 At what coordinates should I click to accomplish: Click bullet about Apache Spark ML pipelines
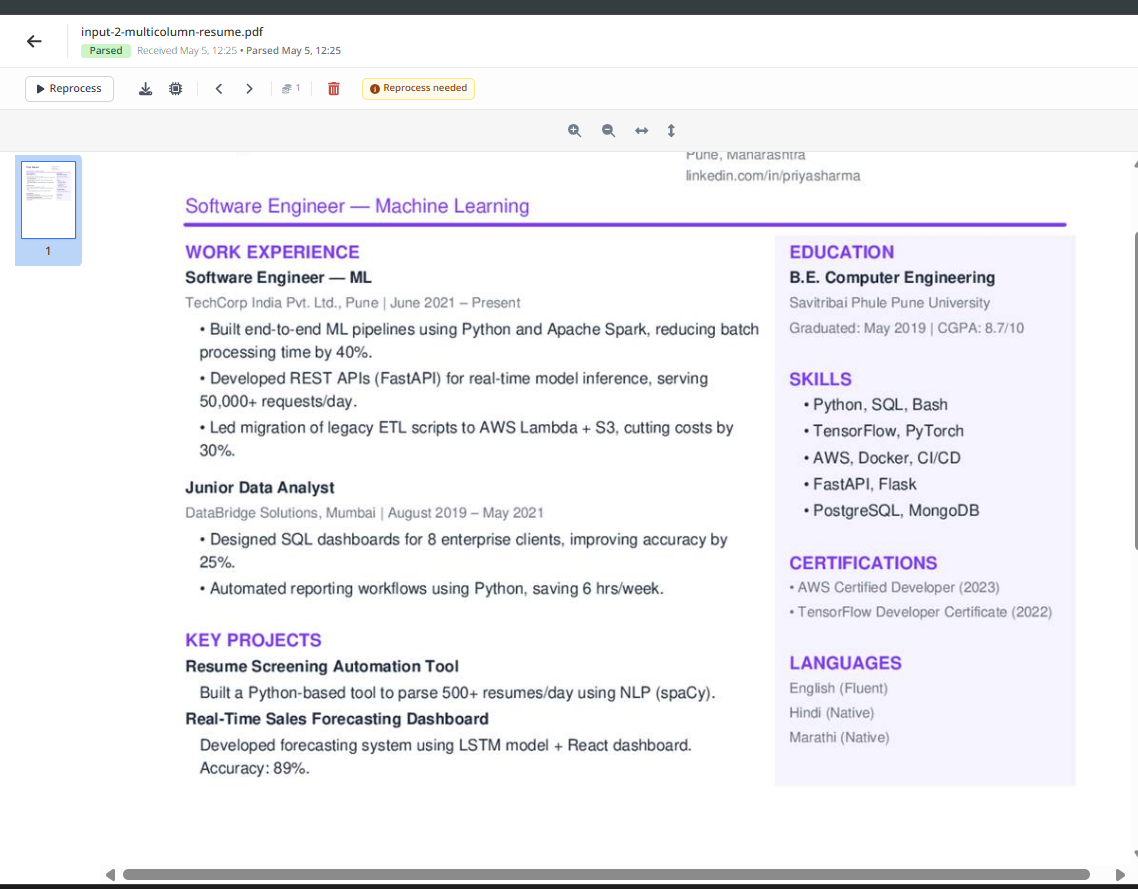coord(479,340)
